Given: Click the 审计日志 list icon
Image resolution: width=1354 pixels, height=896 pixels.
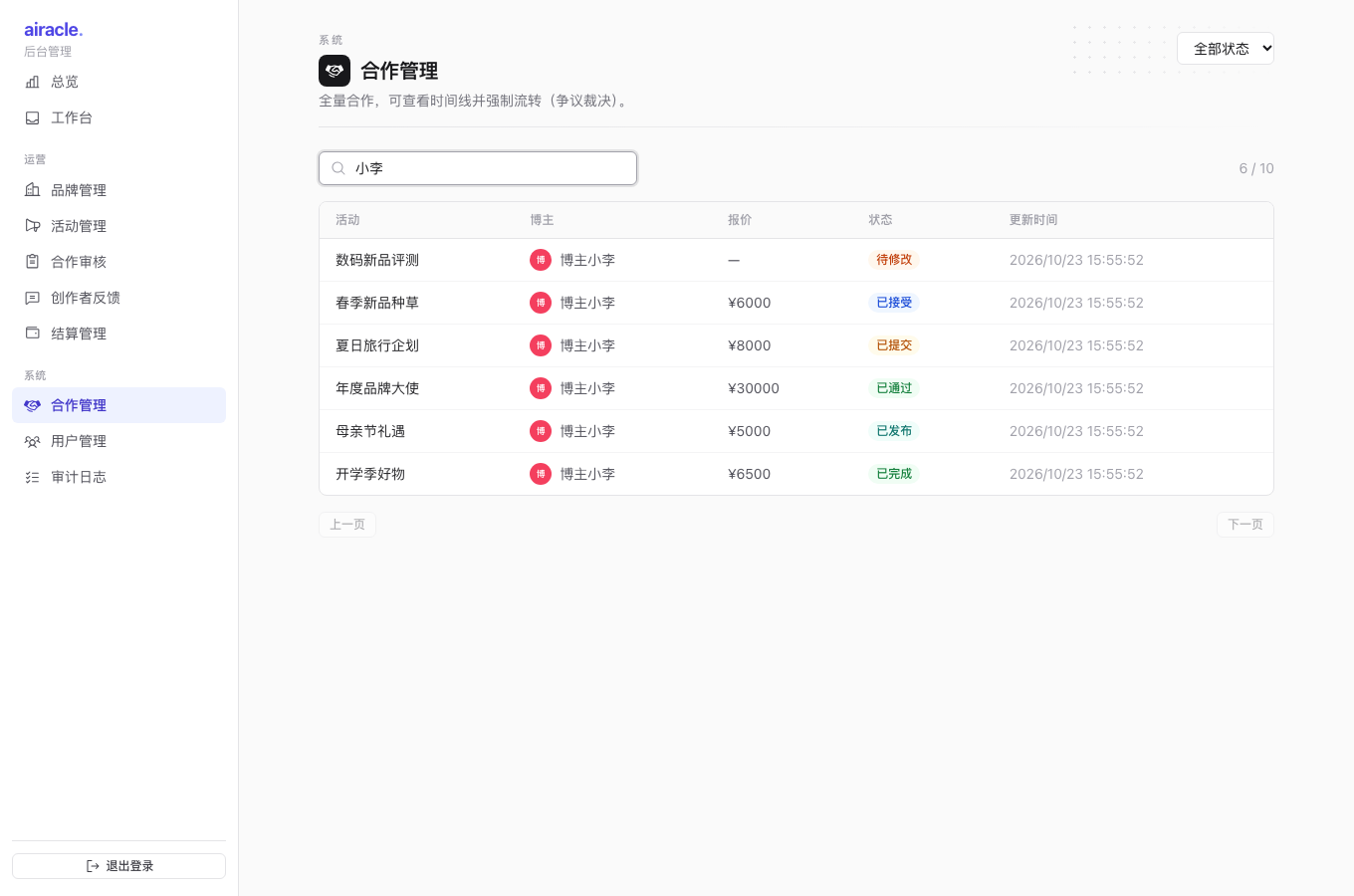Looking at the screenshot, I should [x=32, y=477].
